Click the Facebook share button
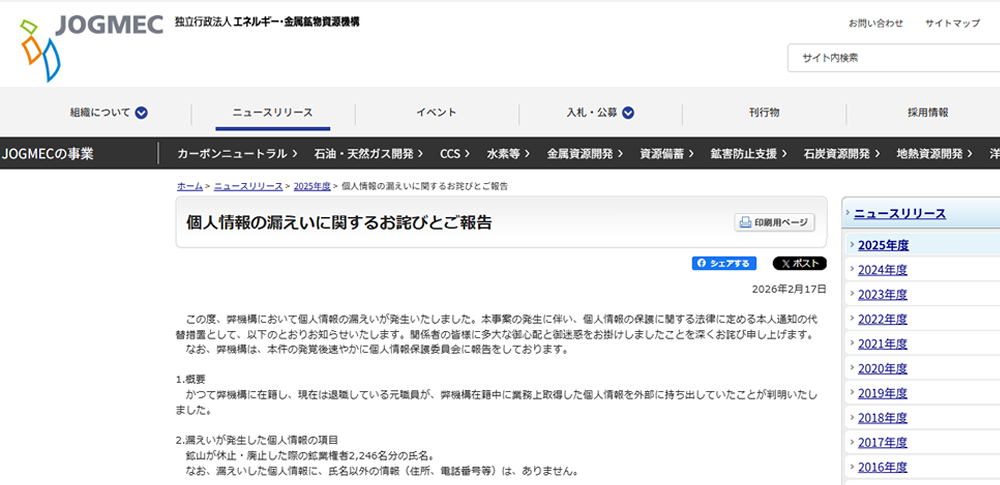Screen dimensions: 1000x485 click(x=724, y=263)
